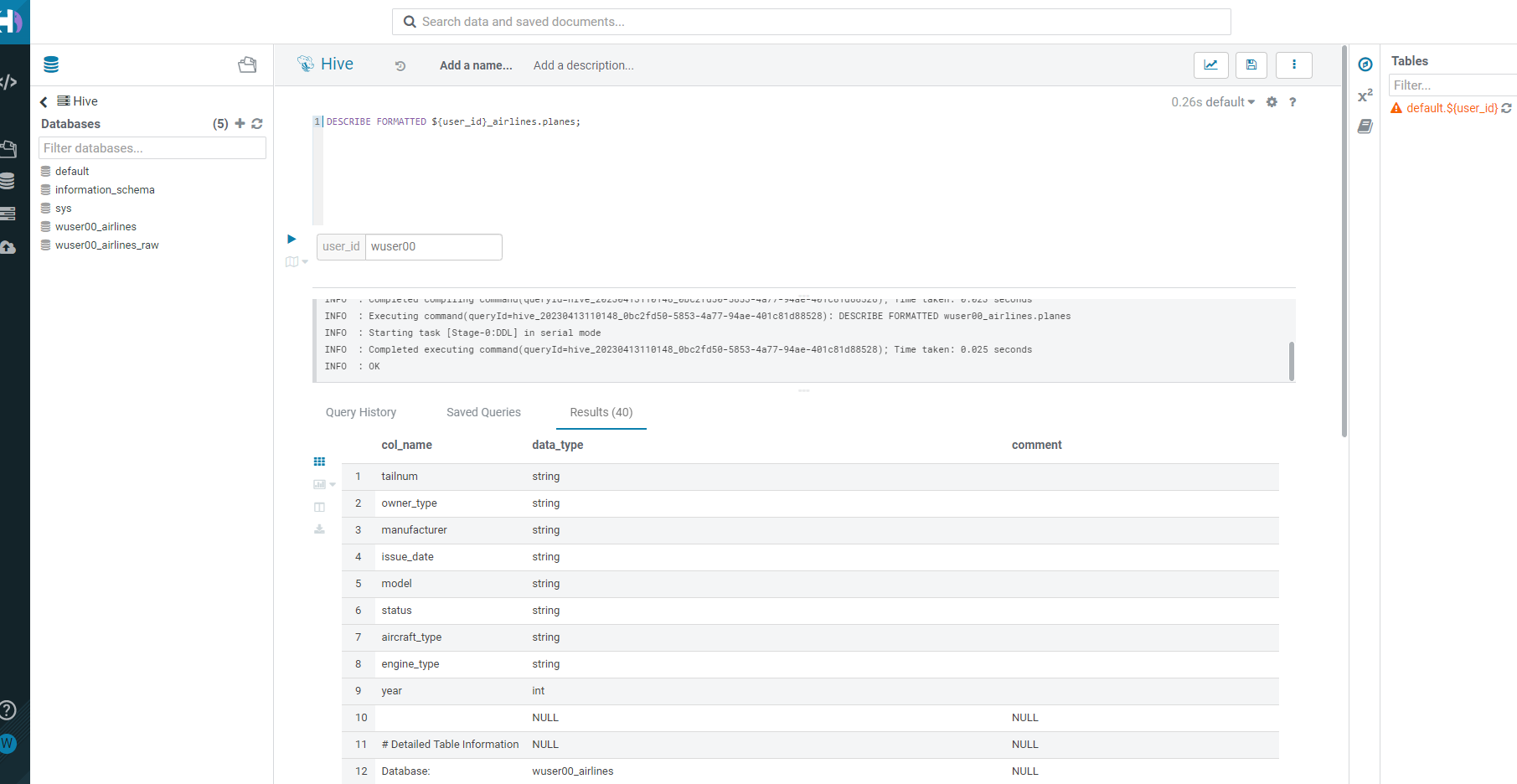1517x784 pixels.
Task: Refresh the default.${user_id} table entry
Action: (1506, 108)
